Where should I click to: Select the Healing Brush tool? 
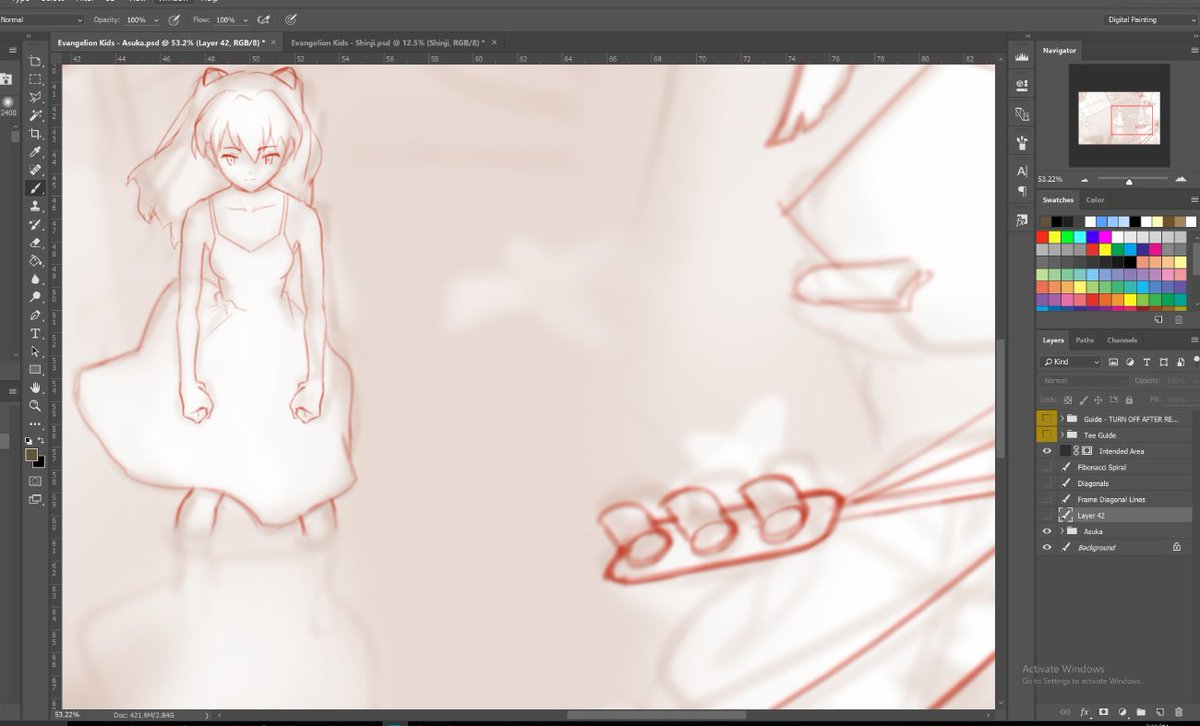35,169
